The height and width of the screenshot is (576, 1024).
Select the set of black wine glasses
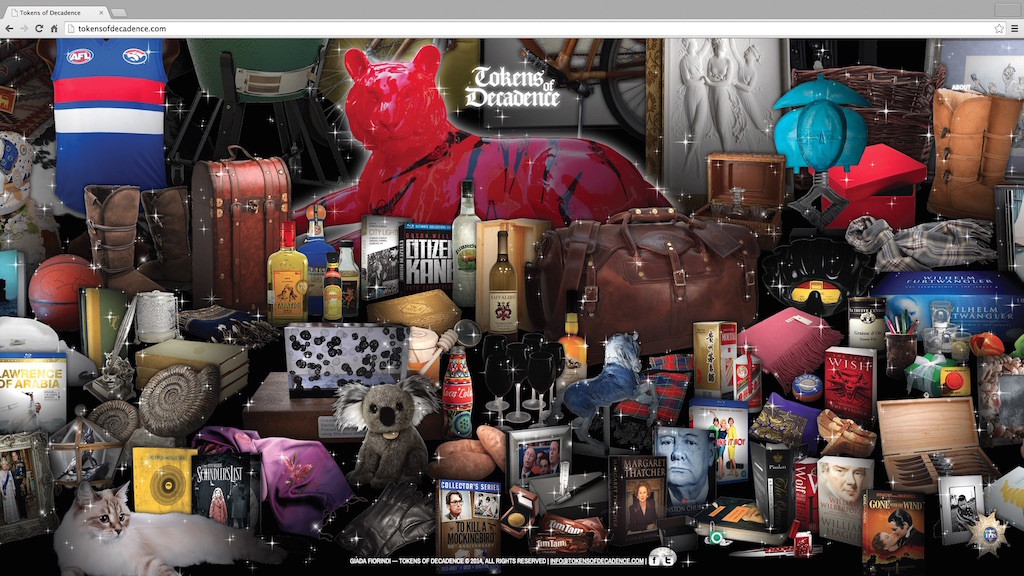pyautogui.click(x=524, y=379)
